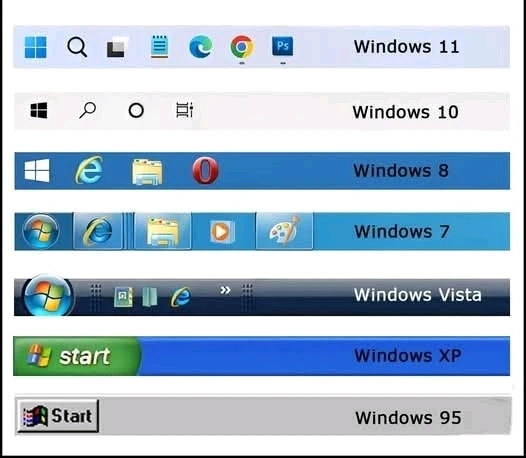Expand the Vista quick launch double-chevron
Screen dimensions: 526x458
[225, 290]
